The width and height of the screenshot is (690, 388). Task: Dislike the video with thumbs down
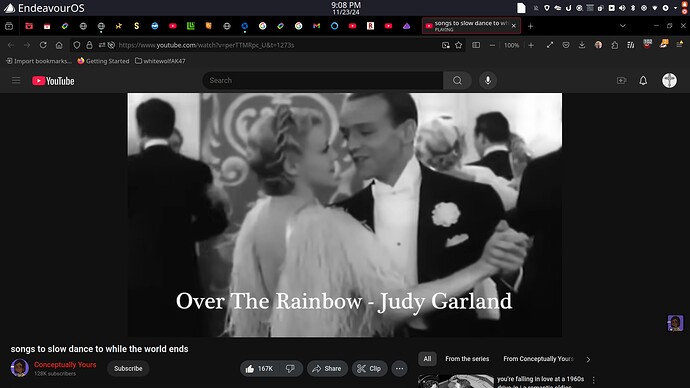click(291, 369)
